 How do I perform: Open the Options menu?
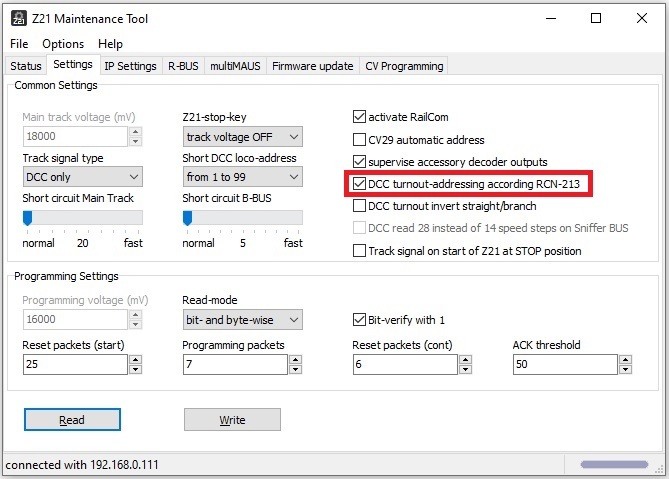click(63, 44)
